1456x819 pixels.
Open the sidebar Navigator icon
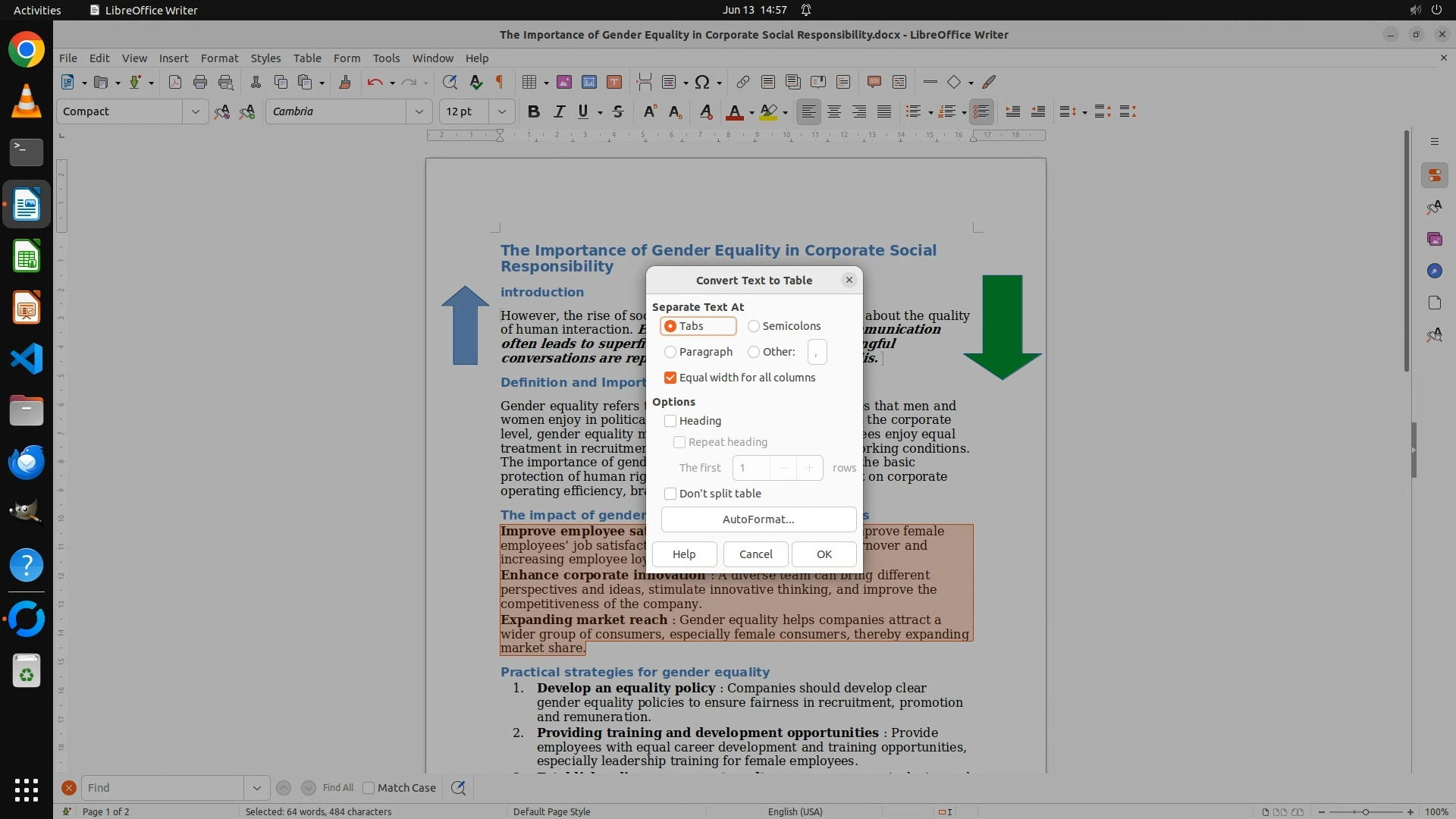pyautogui.click(x=1434, y=271)
